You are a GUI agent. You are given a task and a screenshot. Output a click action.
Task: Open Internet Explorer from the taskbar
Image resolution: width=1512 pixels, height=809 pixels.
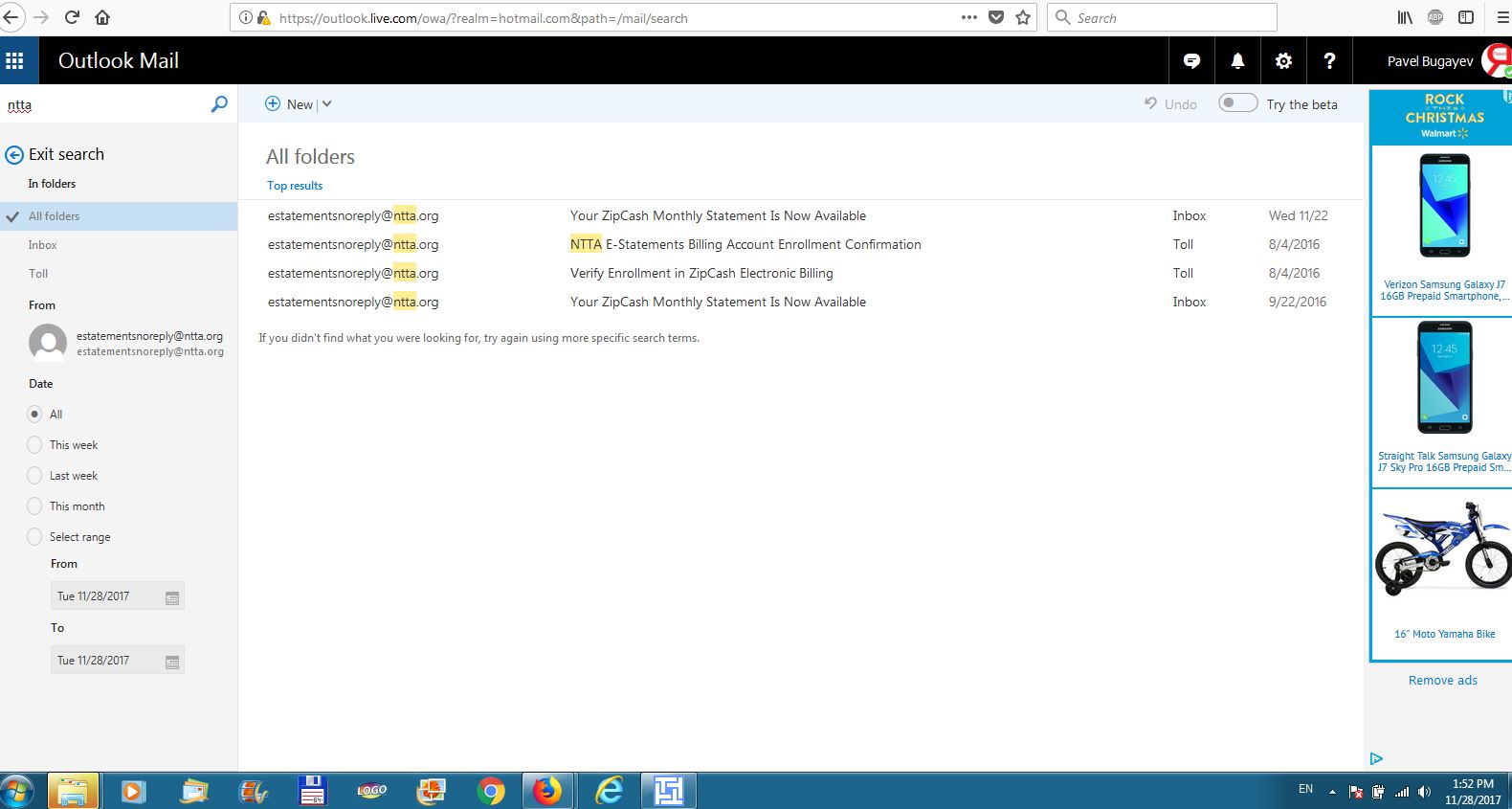(x=609, y=791)
